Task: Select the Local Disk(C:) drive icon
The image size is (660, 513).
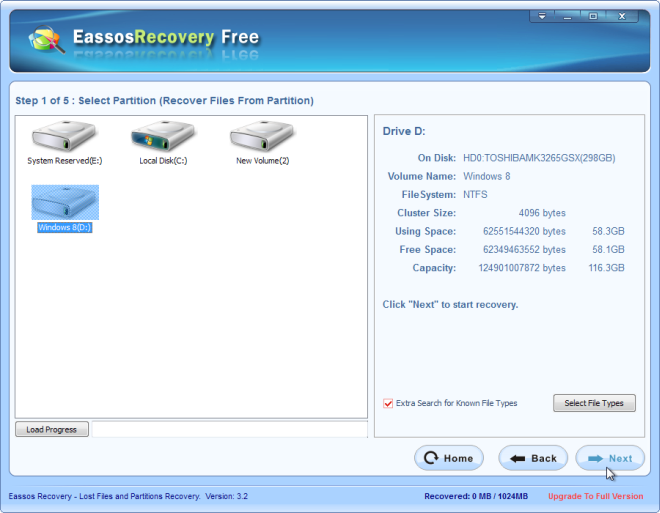Action: pos(163,136)
